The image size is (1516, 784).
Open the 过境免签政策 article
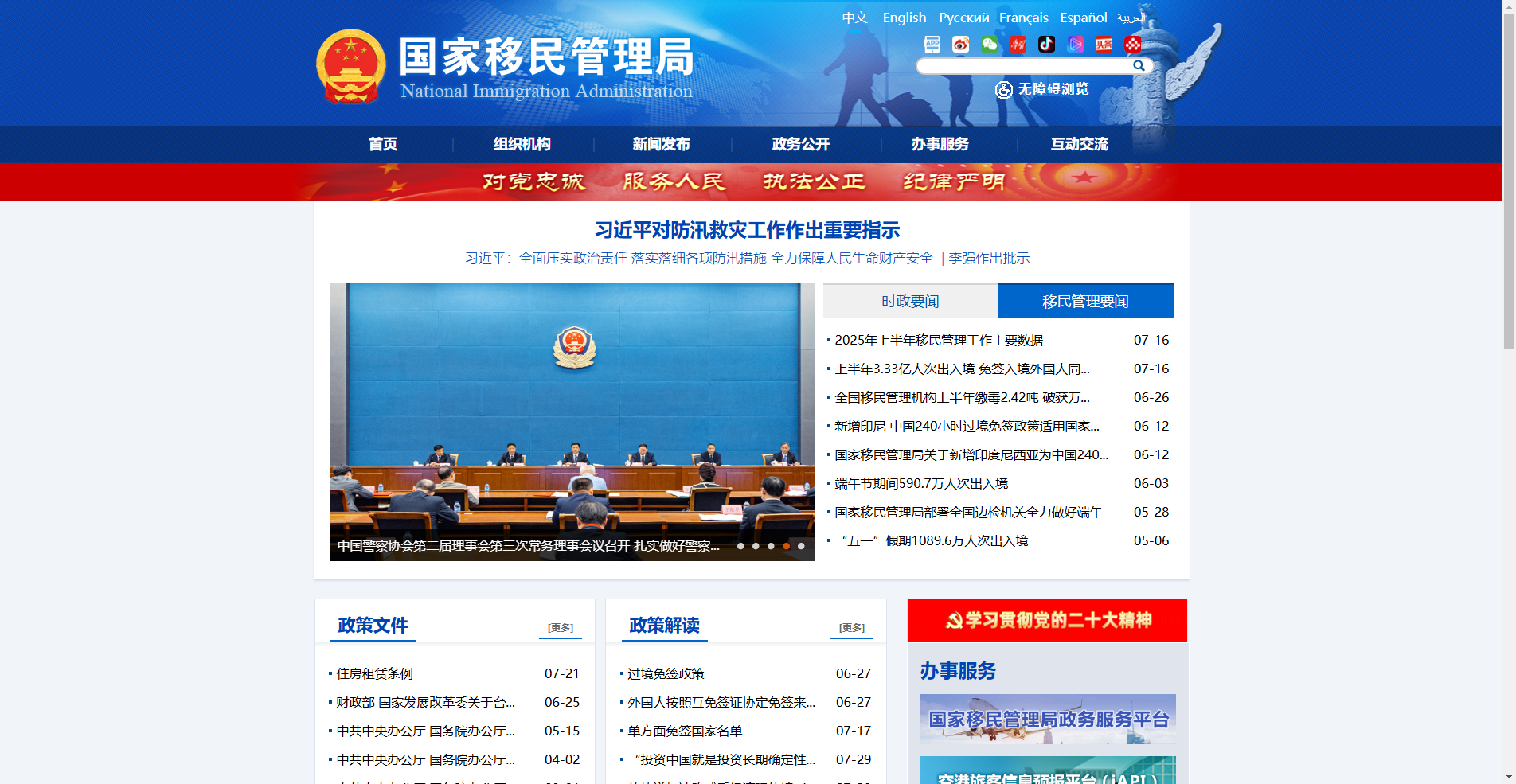click(666, 673)
